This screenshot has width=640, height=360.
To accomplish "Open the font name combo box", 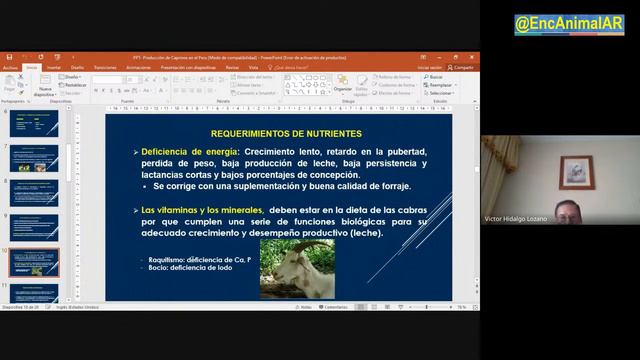I will (108, 80).
